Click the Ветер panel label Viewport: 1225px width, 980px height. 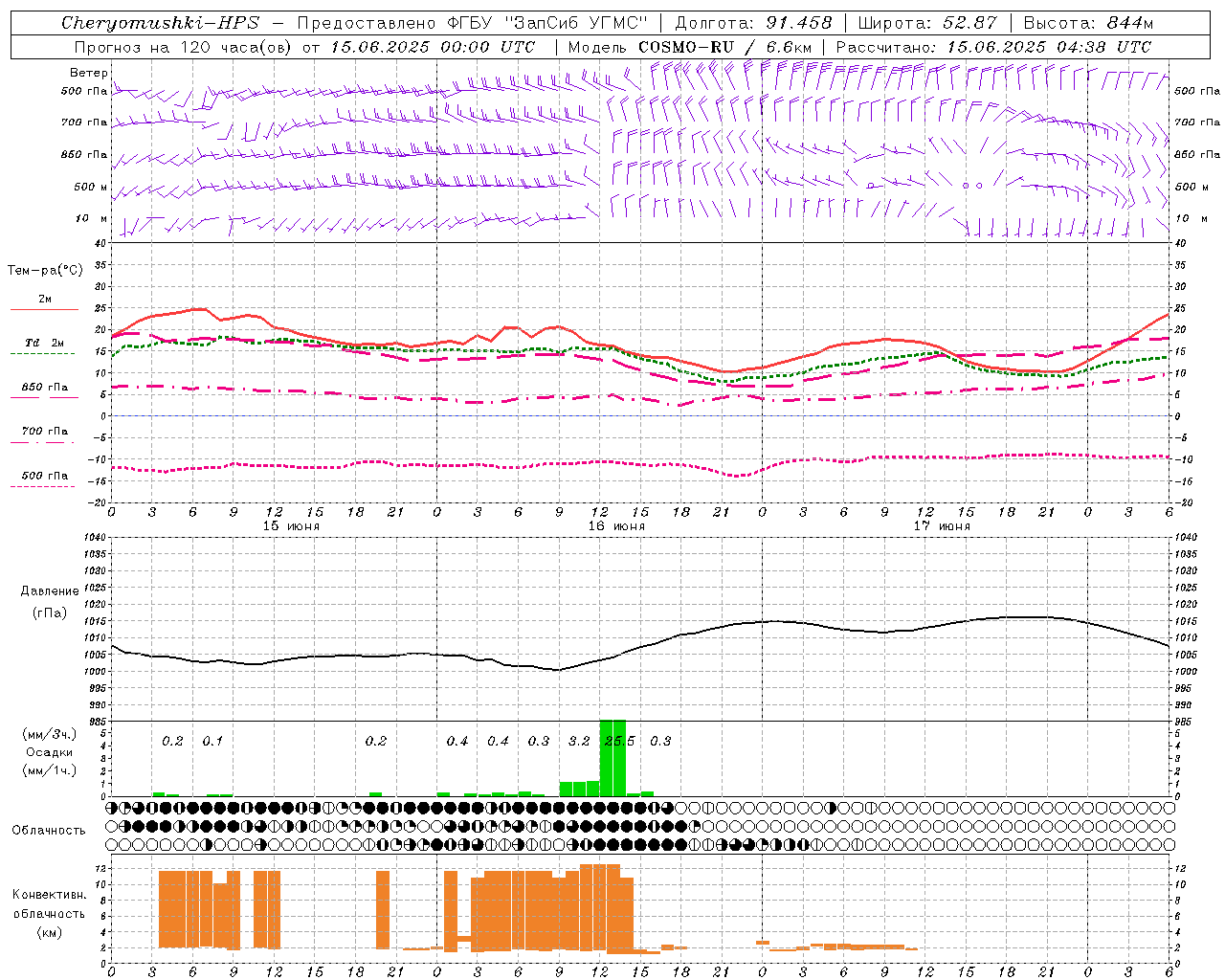pyautogui.click(x=89, y=73)
